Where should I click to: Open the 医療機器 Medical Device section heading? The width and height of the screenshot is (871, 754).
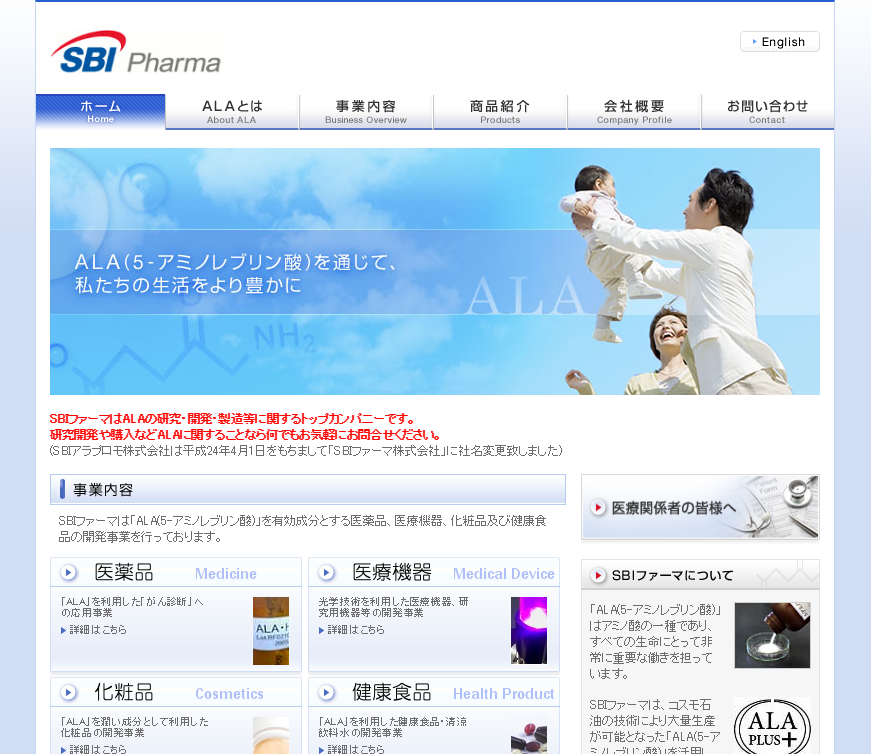(x=434, y=572)
